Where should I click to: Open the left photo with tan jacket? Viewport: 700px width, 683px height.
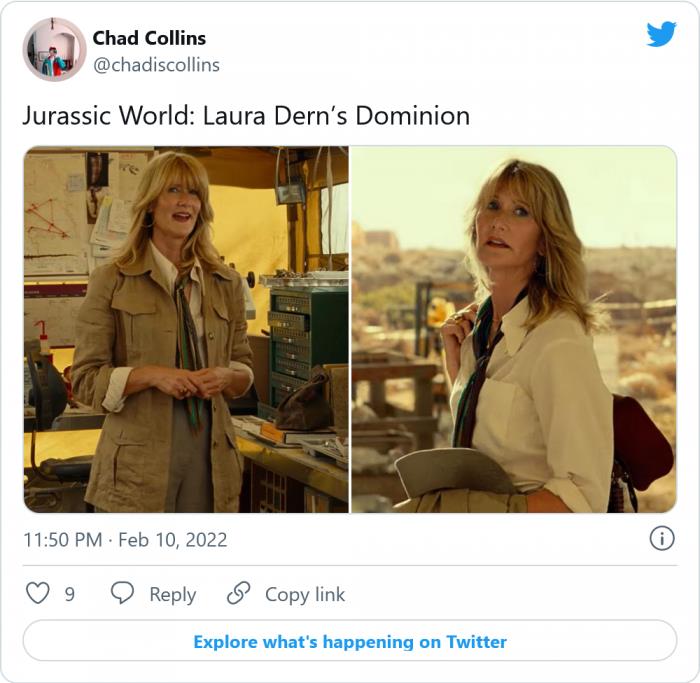[x=186, y=329]
